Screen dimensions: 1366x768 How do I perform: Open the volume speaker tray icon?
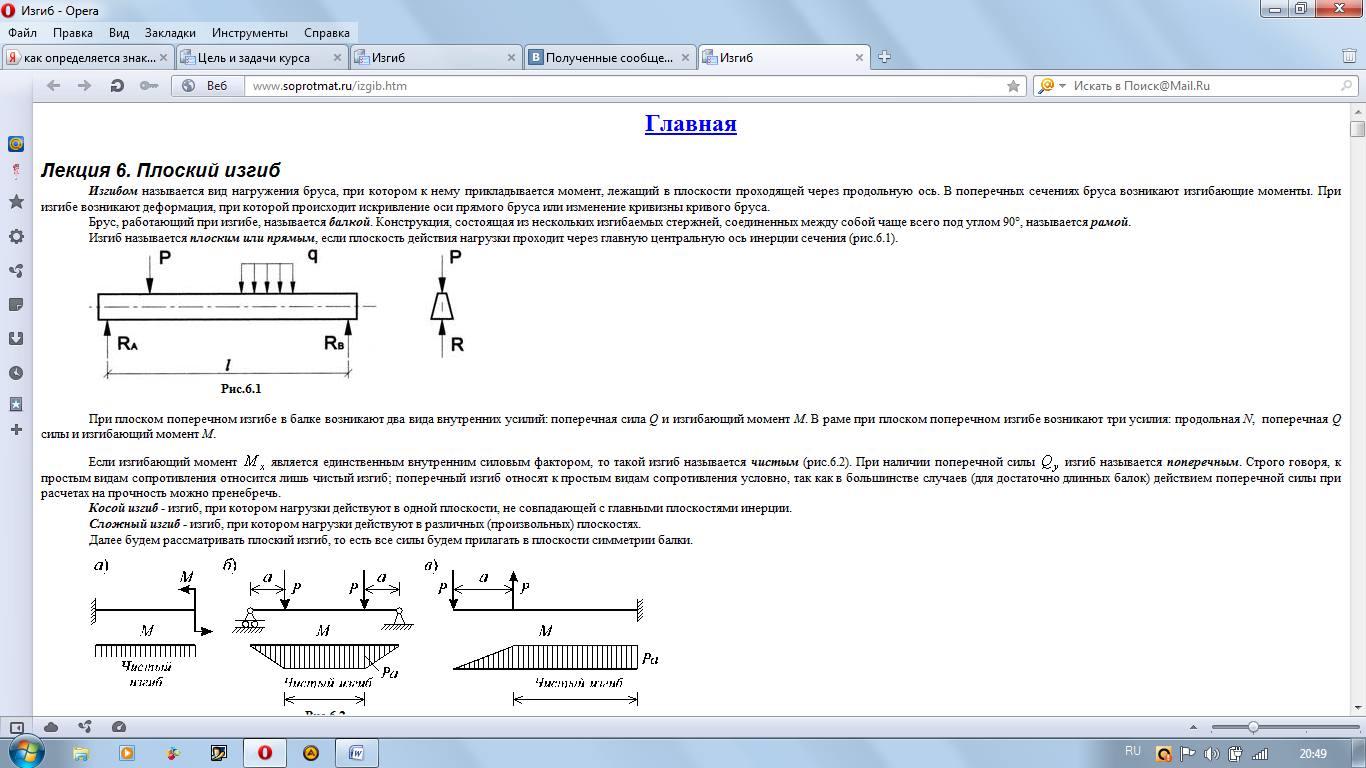1213,753
